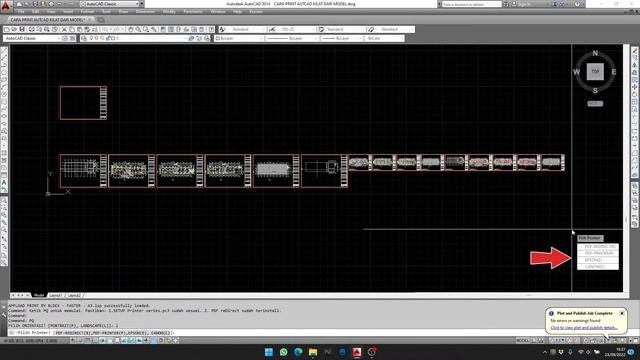Open File Explorer from the taskbar
Screen dimensions: 640x360
click(313, 352)
